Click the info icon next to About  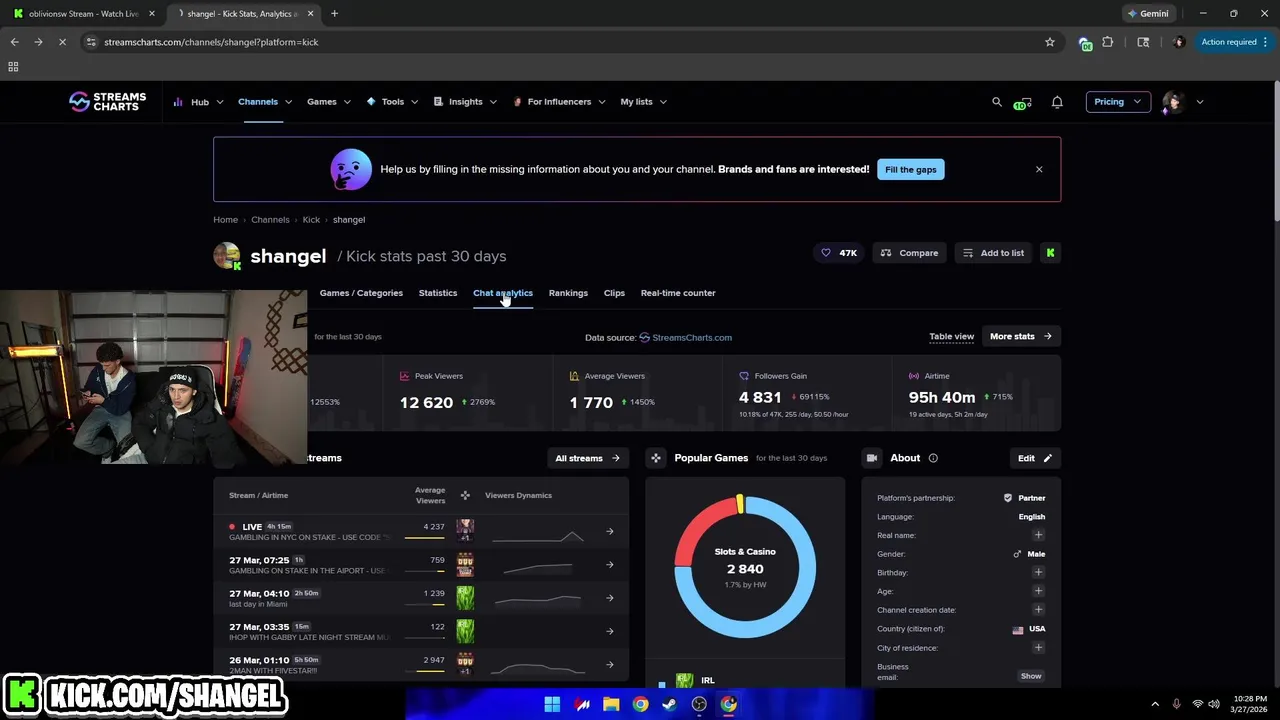[933, 458]
